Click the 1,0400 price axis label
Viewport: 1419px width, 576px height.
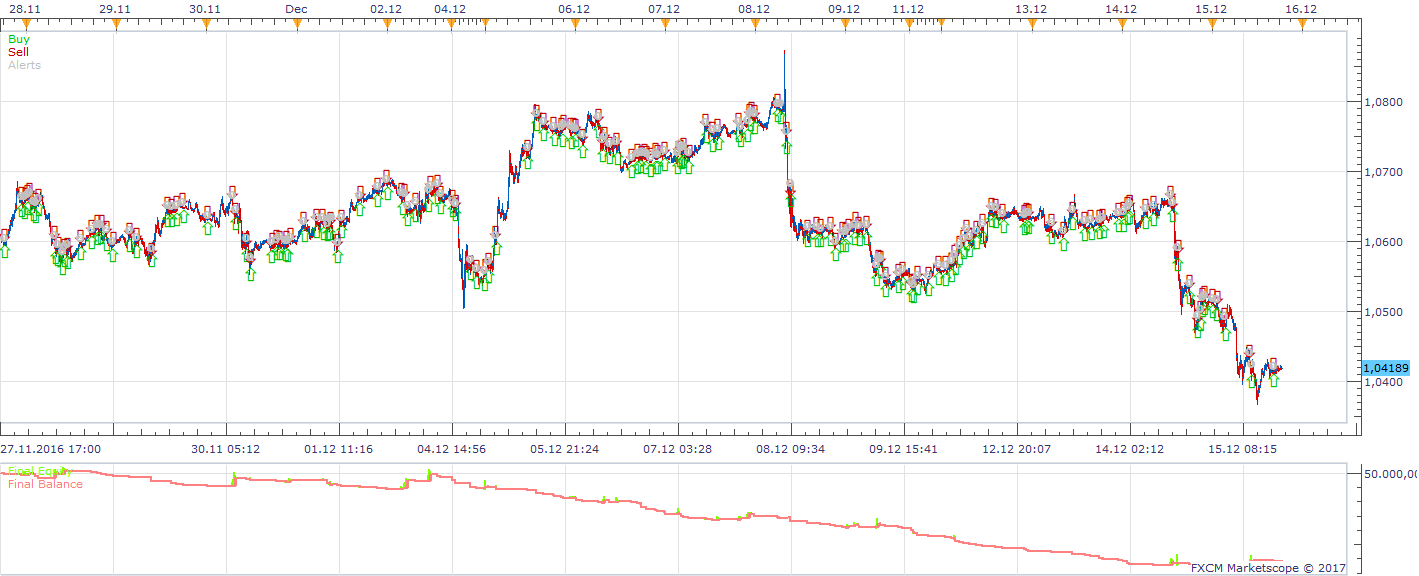1382,382
